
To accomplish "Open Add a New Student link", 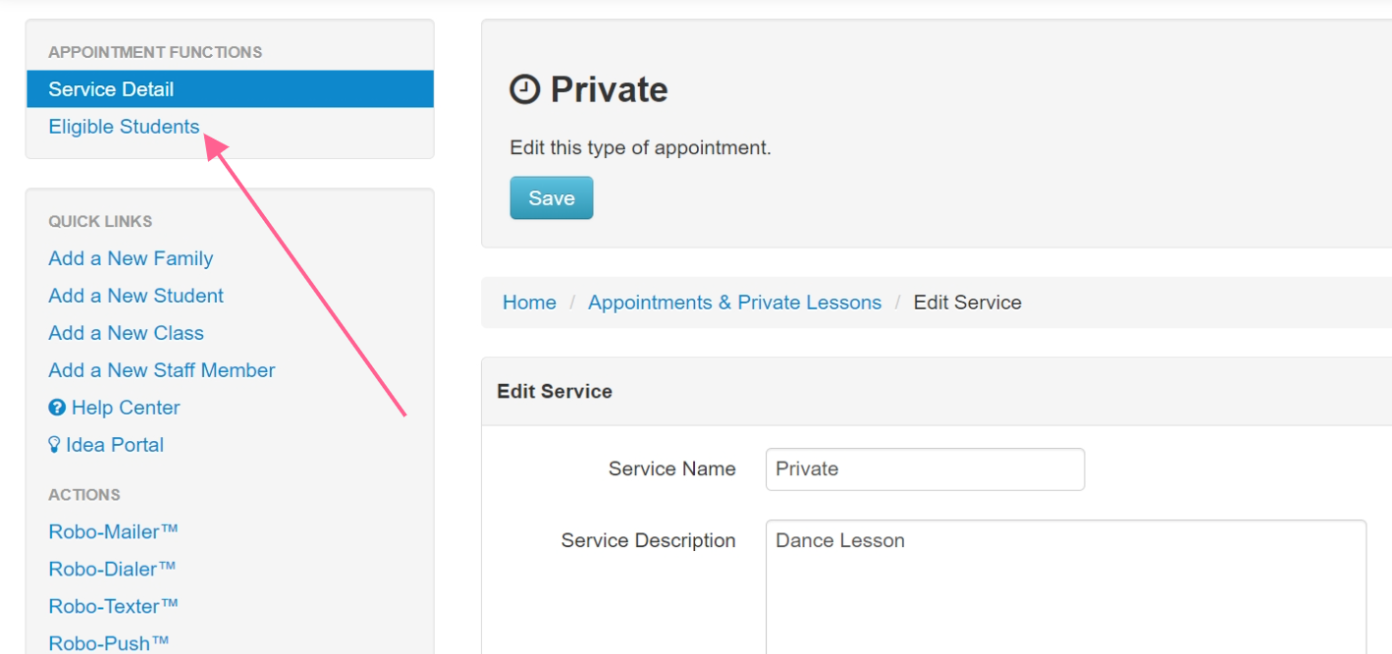I will [136, 296].
